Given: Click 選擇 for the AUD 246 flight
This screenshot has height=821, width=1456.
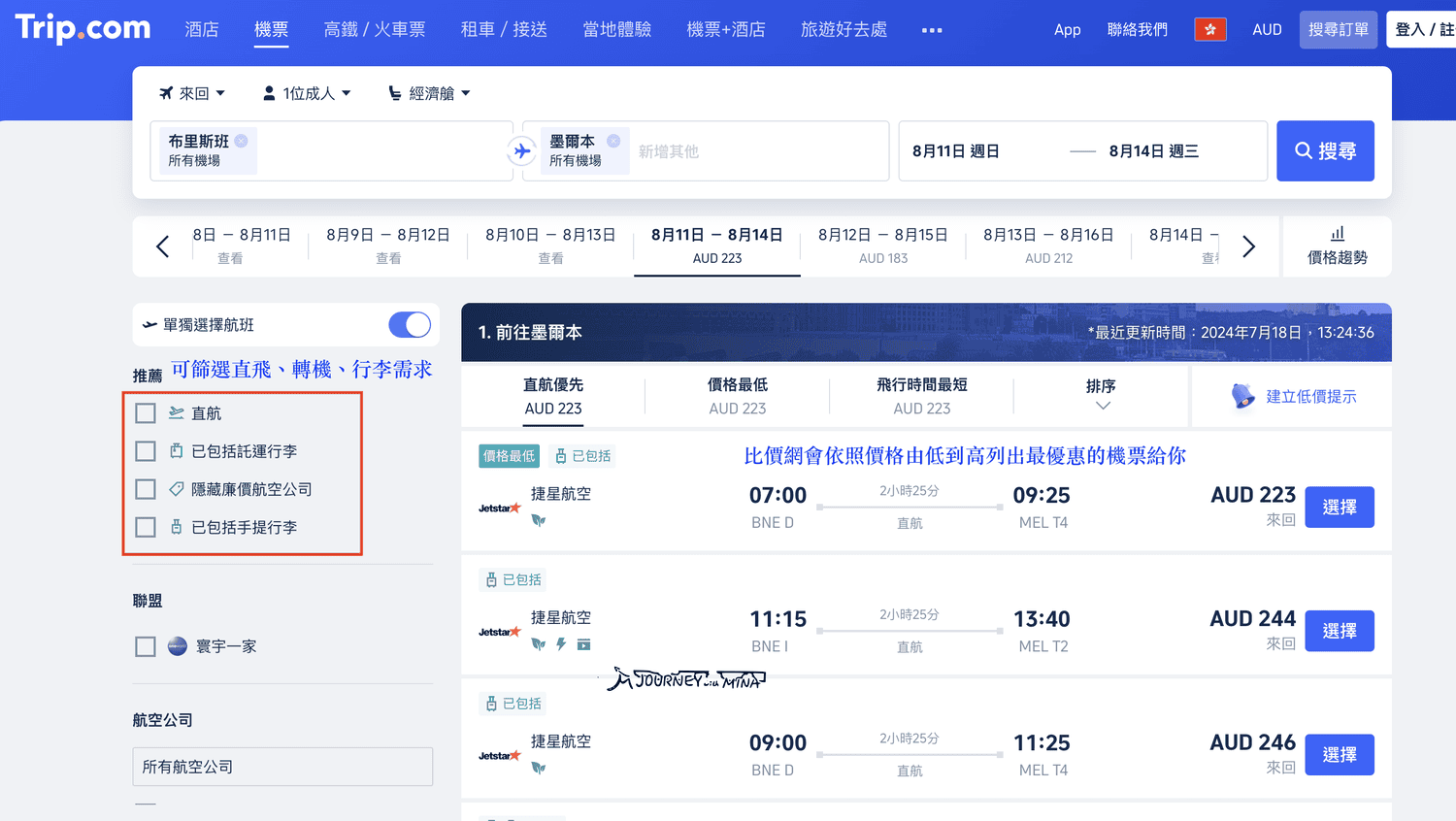Looking at the screenshot, I should [x=1340, y=755].
